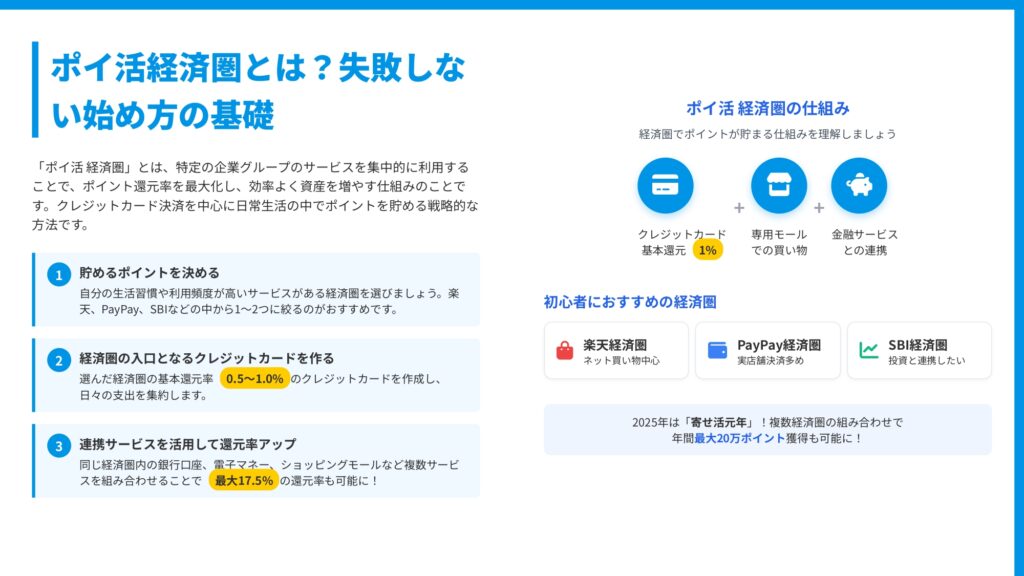Click the 初心者におすすめの経済圏 heading
The width and height of the screenshot is (1024, 576).
pyautogui.click(x=630, y=302)
